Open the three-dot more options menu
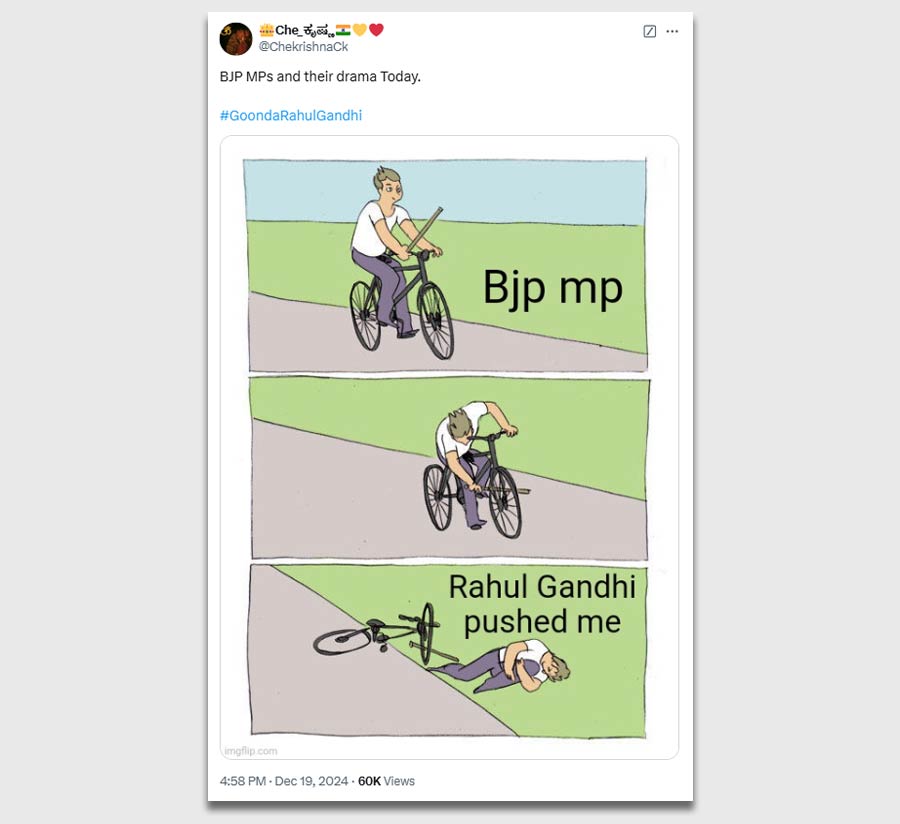This screenshot has width=900, height=824. (x=672, y=31)
